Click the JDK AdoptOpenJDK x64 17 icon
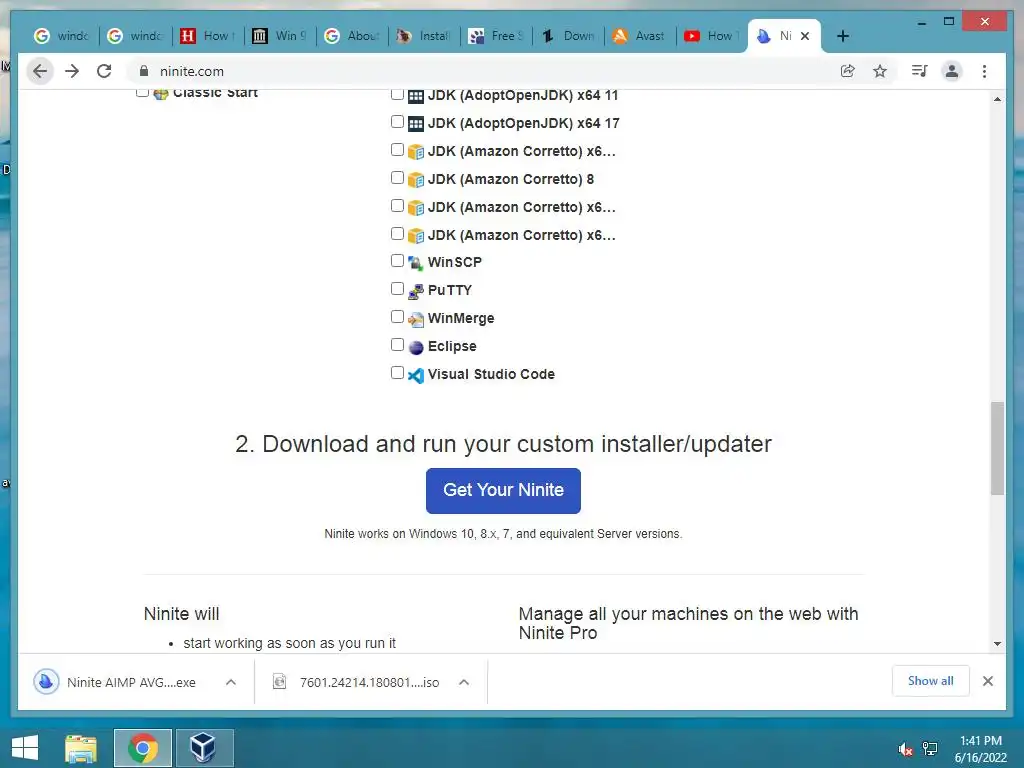The height and width of the screenshot is (768, 1024). (x=415, y=123)
